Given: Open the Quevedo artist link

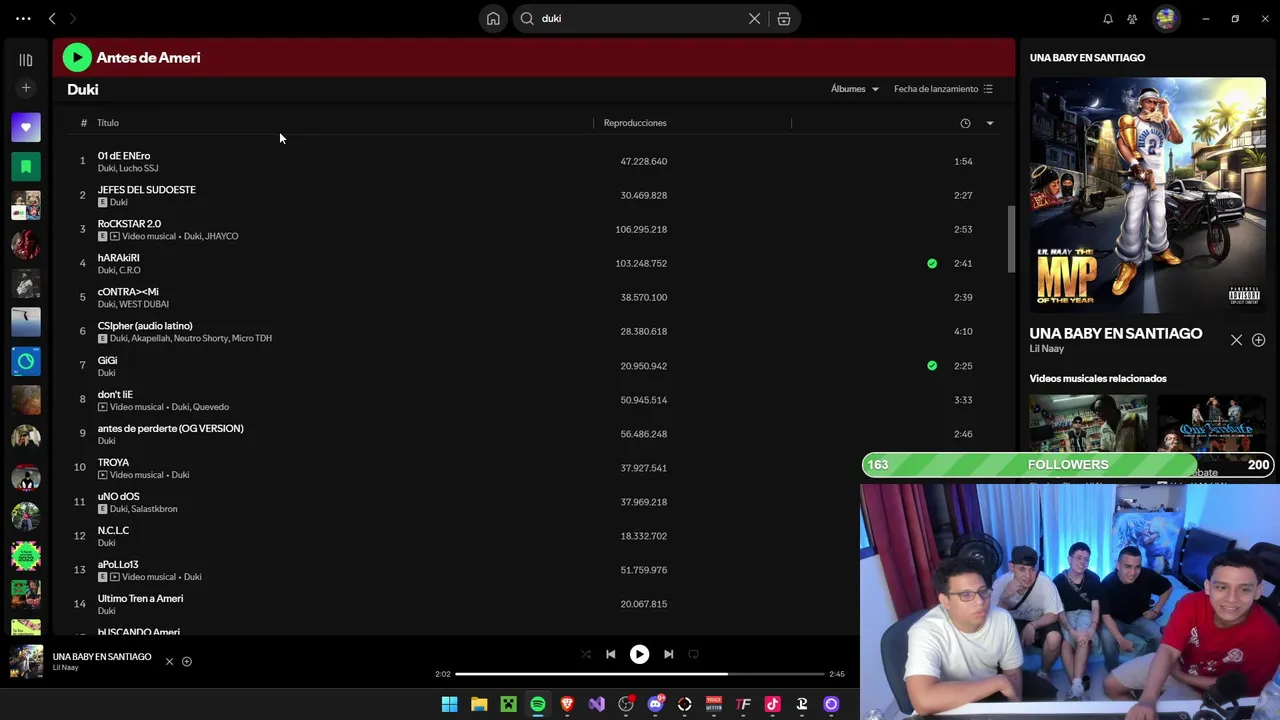Looking at the screenshot, I should [x=211, y=407].
